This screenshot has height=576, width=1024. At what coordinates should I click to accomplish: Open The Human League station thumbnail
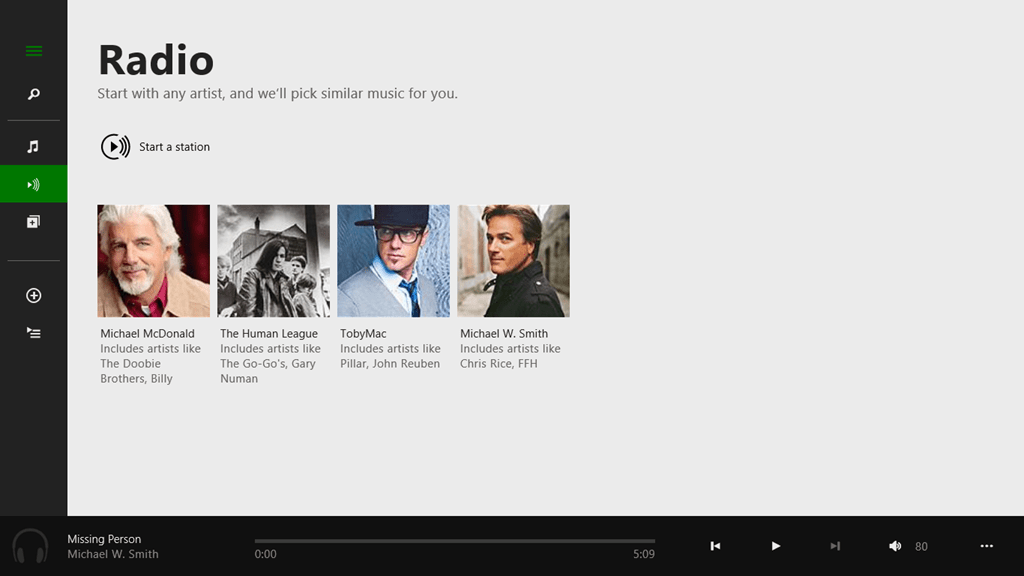pyautogui.click(x=273, y=261)
